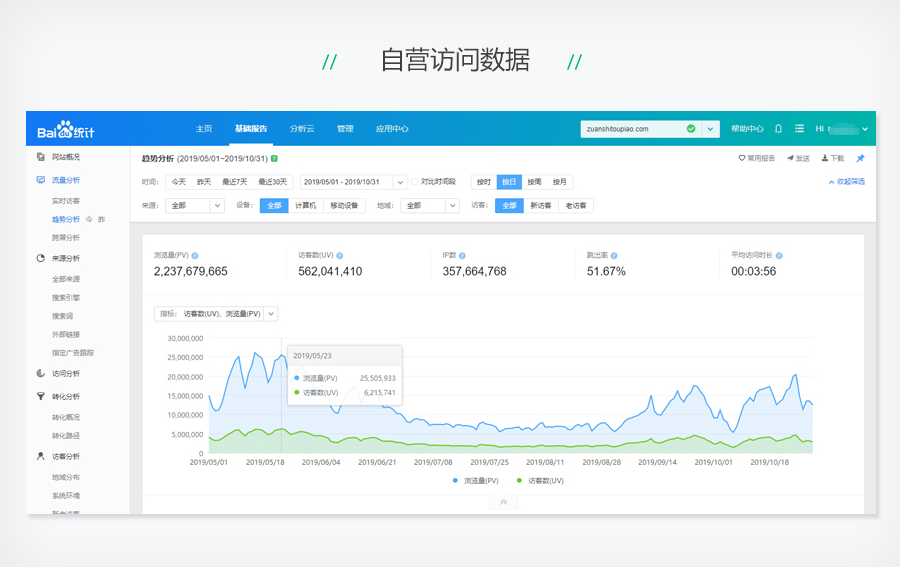Open 指定广告跟踪 in sidebar
This screenshot has width=900, height=567.
(x=73, y=352)
